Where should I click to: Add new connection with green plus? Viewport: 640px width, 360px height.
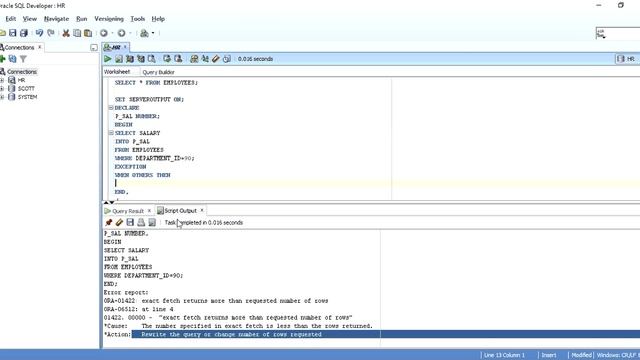2,59
